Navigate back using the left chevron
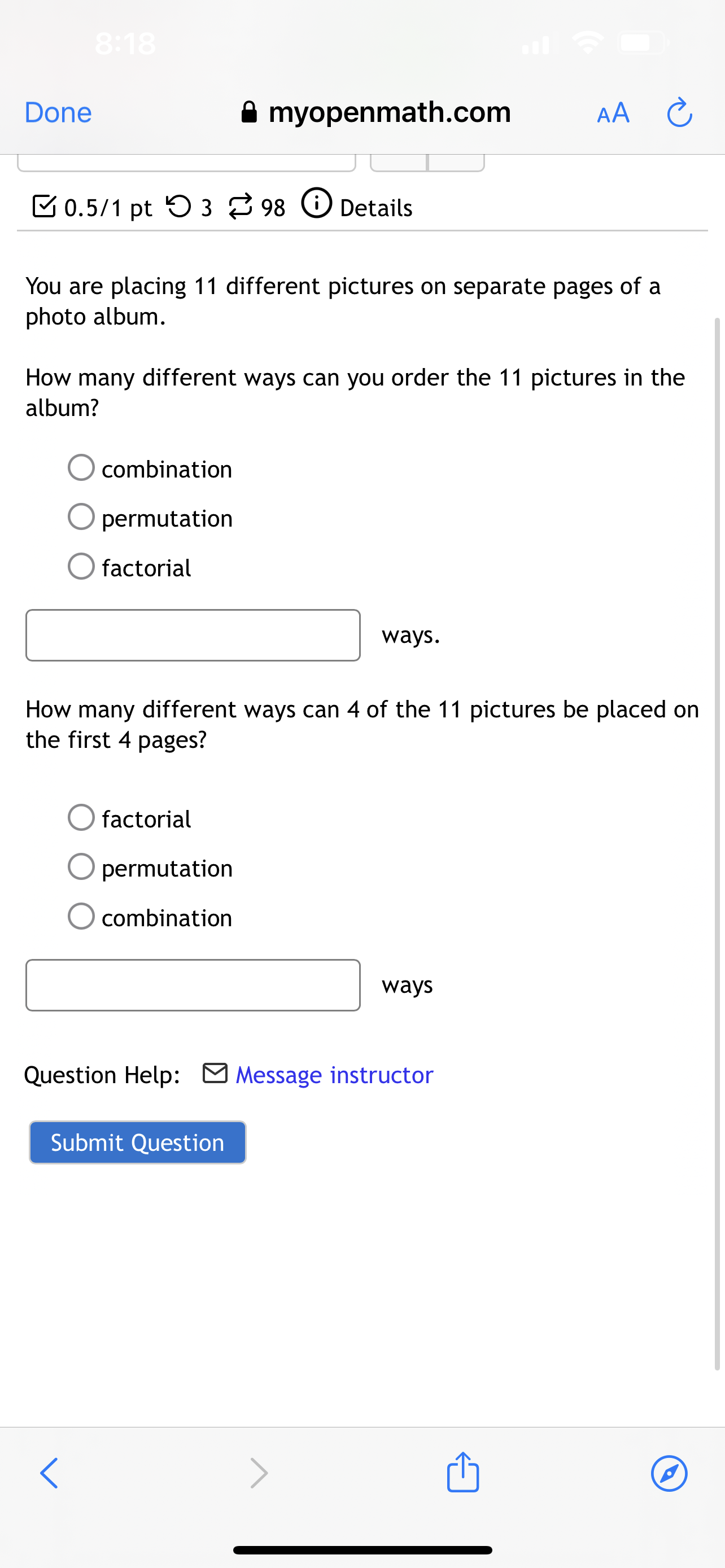 [49, 1473]
